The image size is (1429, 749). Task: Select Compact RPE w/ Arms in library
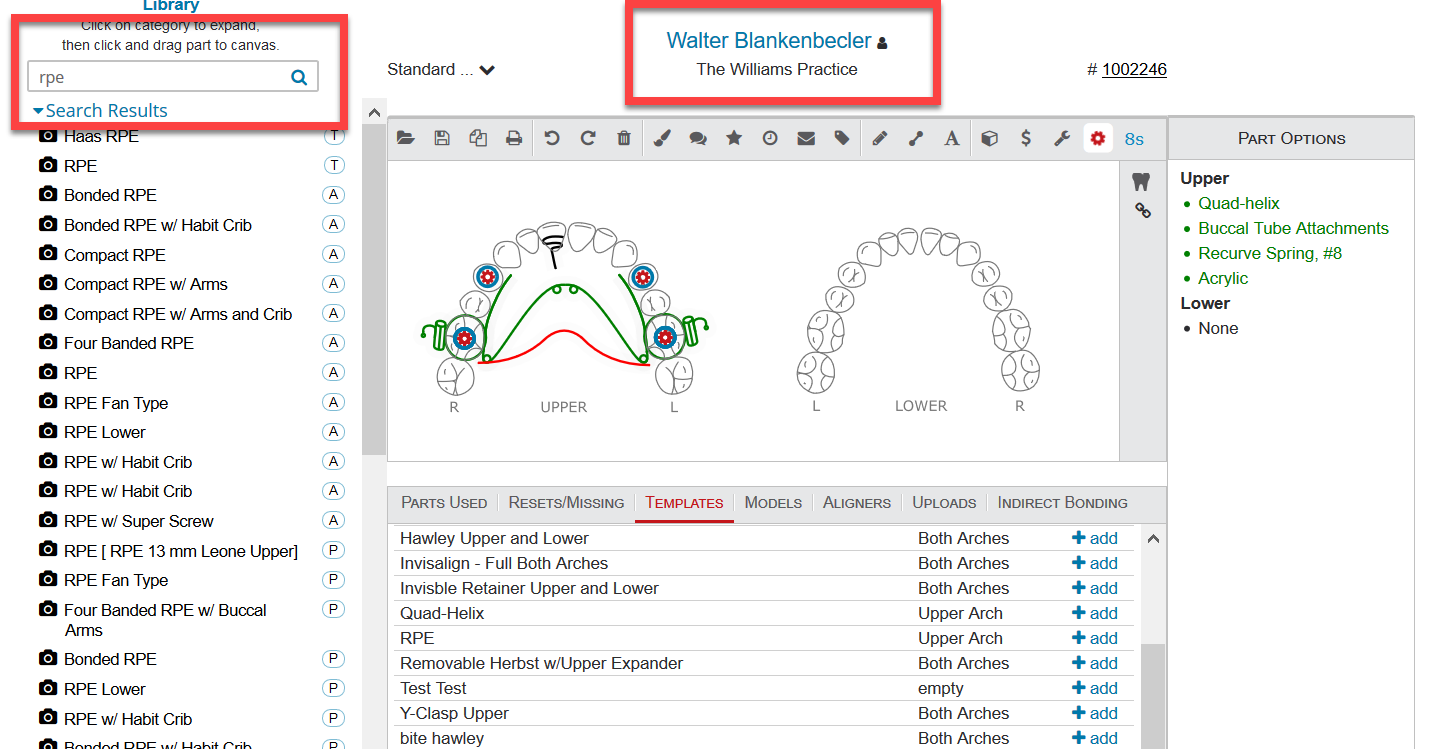tap(146, 284)
